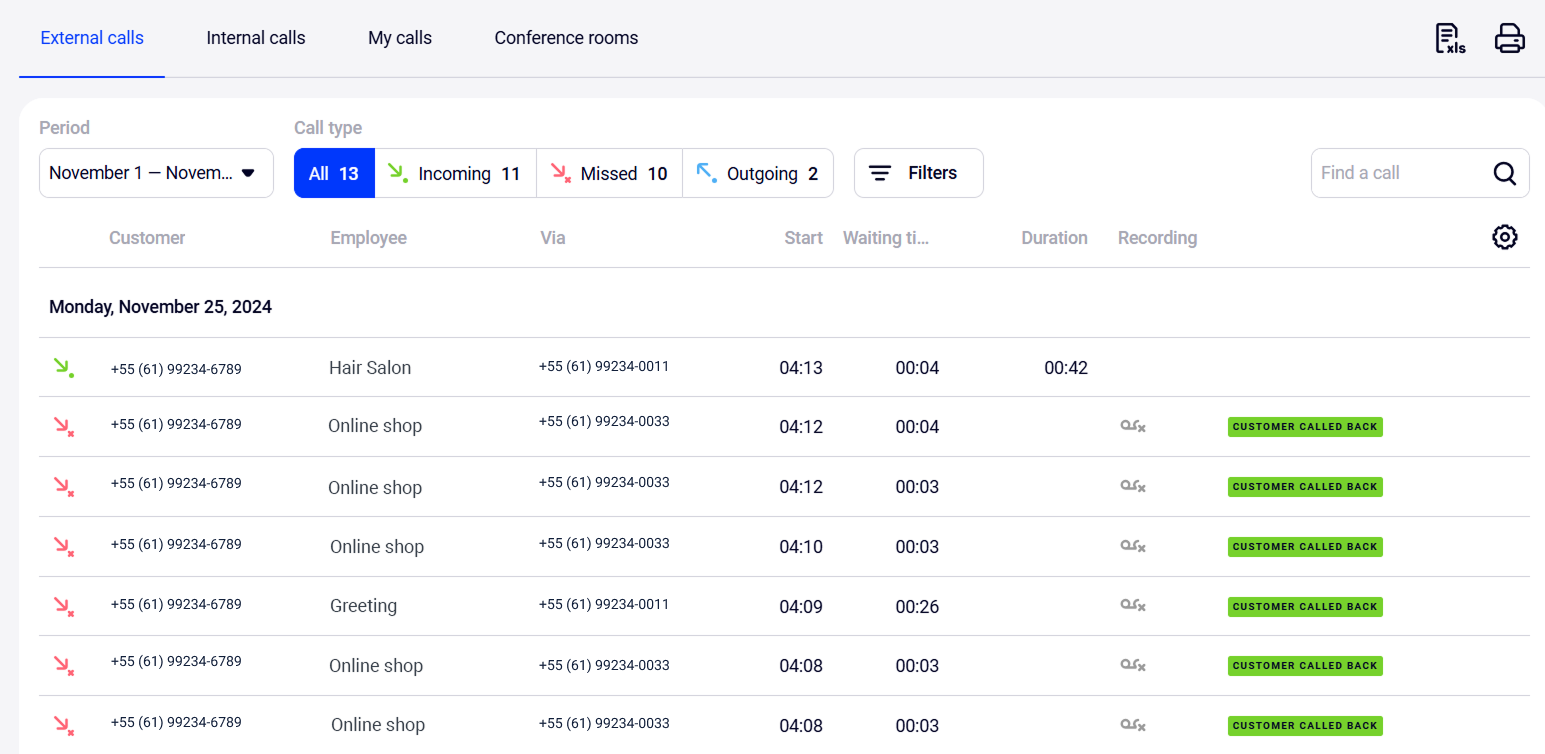Open the Period date range dropdown

point(156,173)
